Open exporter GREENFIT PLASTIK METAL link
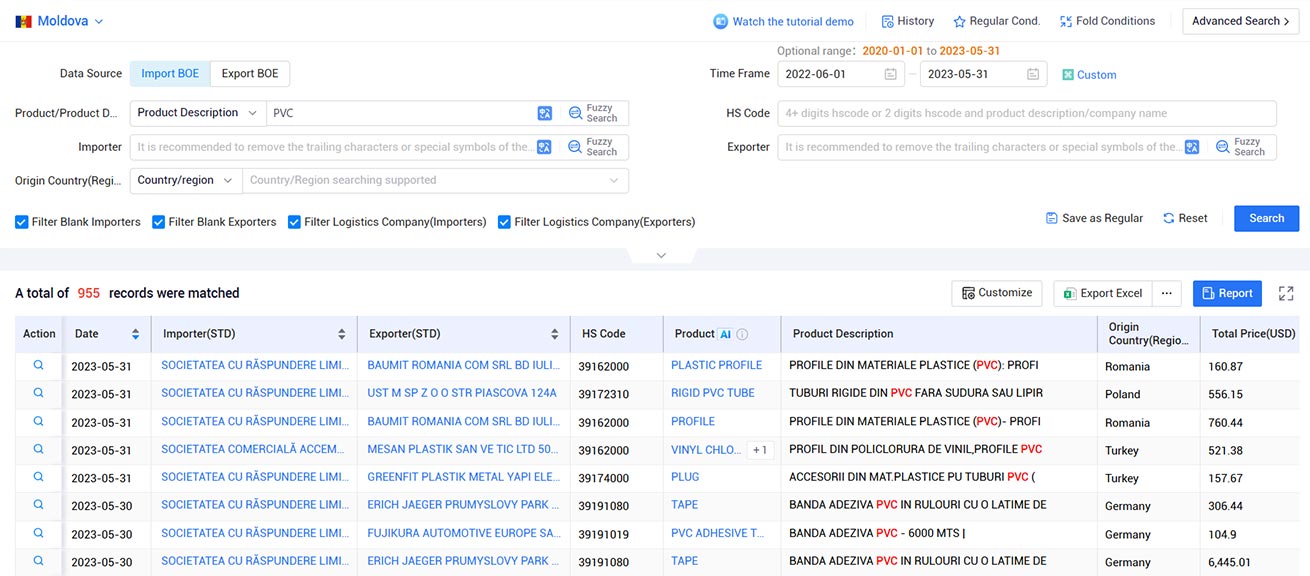The image size is (1310, 576). (x=464, y=478)
